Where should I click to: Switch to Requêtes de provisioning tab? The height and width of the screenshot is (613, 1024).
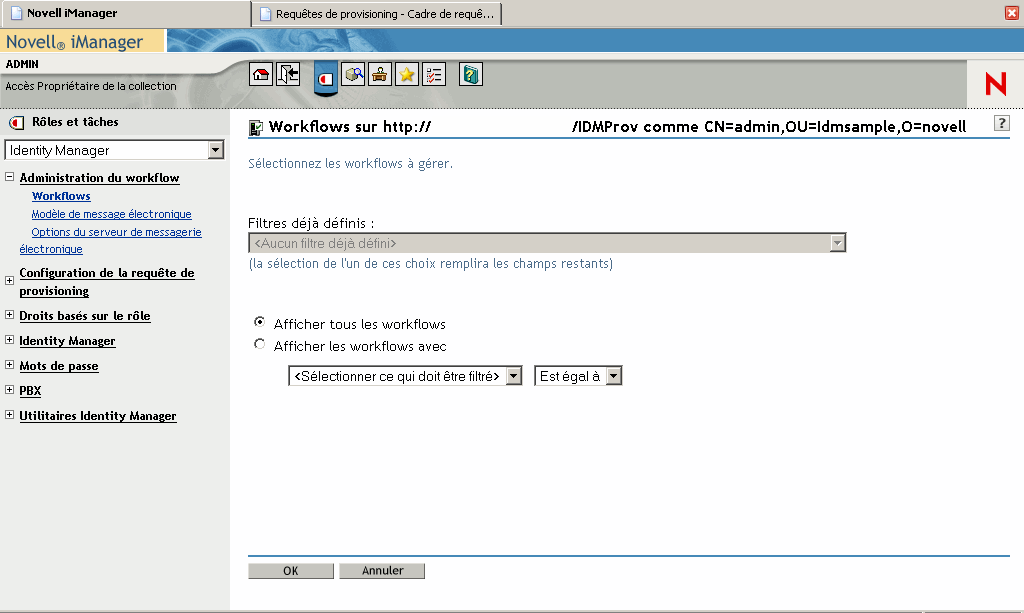tap(377, 14)
